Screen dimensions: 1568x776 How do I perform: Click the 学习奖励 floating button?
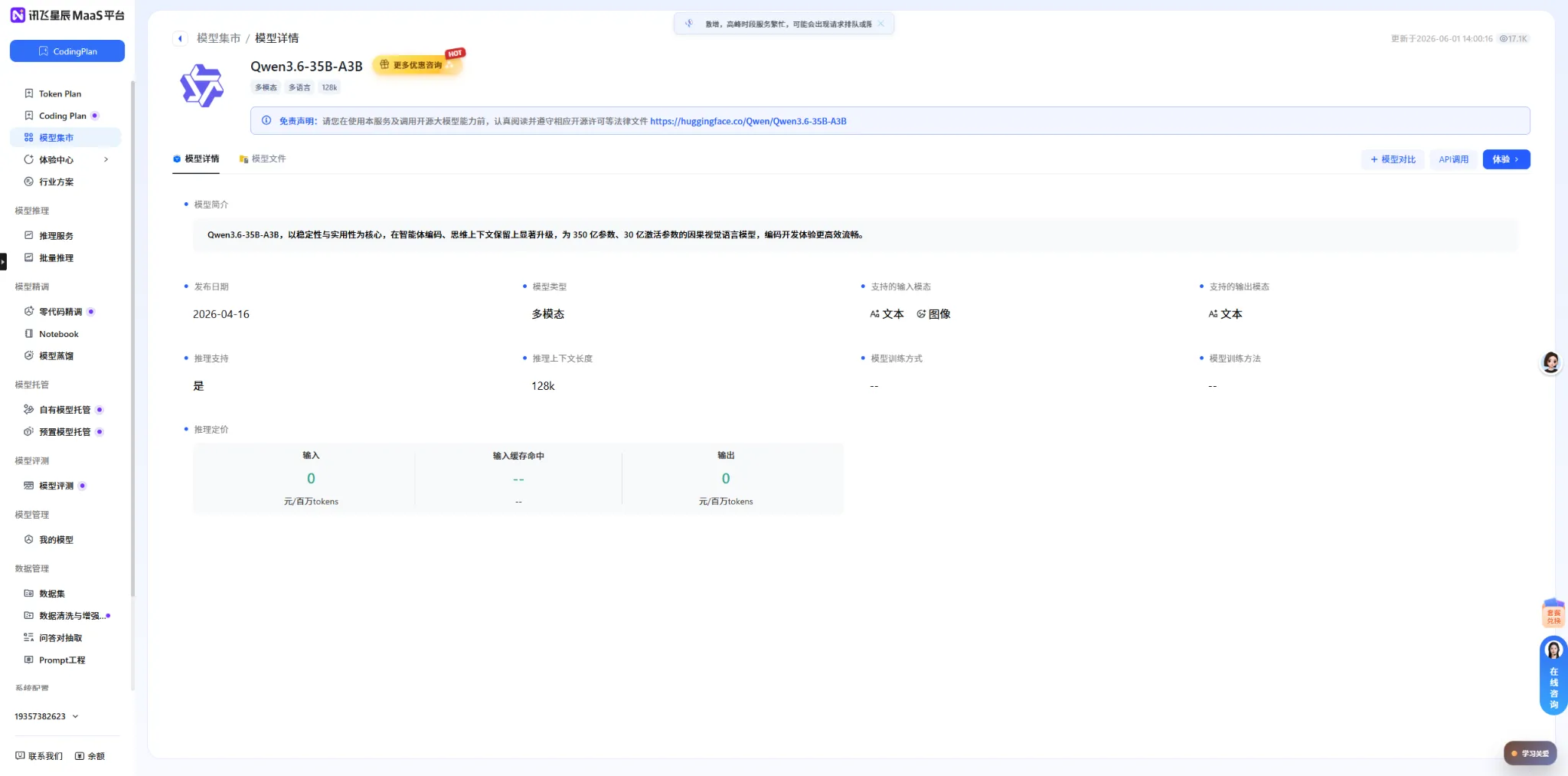click(1530, 754)
